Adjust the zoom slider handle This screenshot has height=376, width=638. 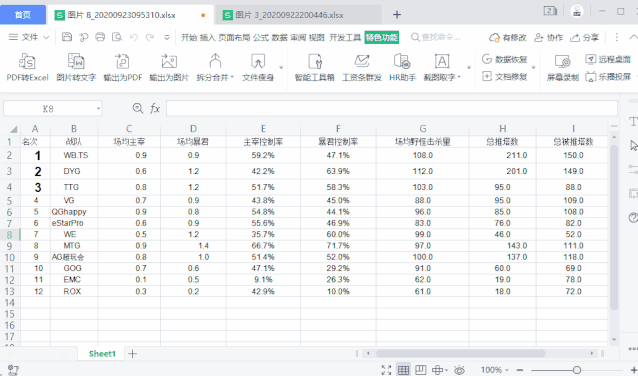(577, 370)
